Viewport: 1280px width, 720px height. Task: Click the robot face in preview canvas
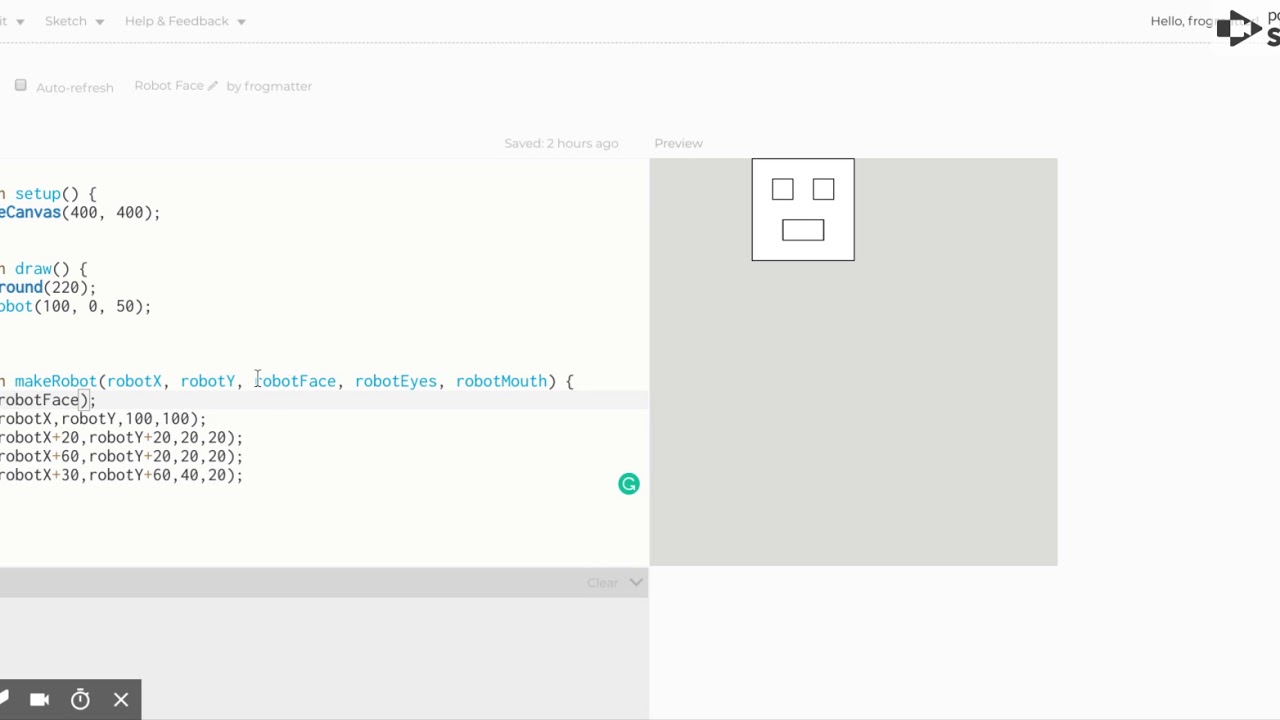(x=803, y=210)
